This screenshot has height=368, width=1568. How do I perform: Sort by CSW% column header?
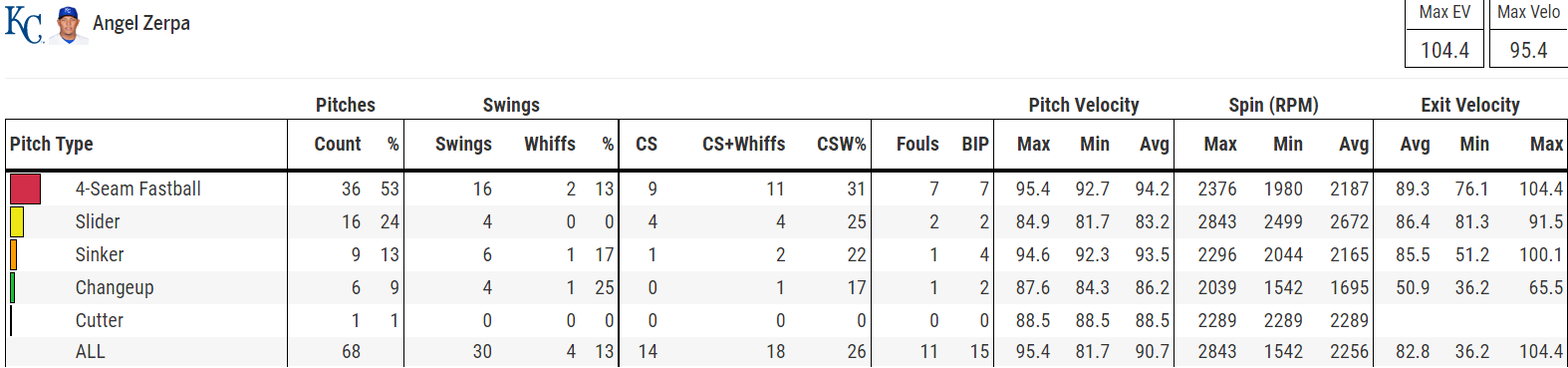(x=842, y=144)
